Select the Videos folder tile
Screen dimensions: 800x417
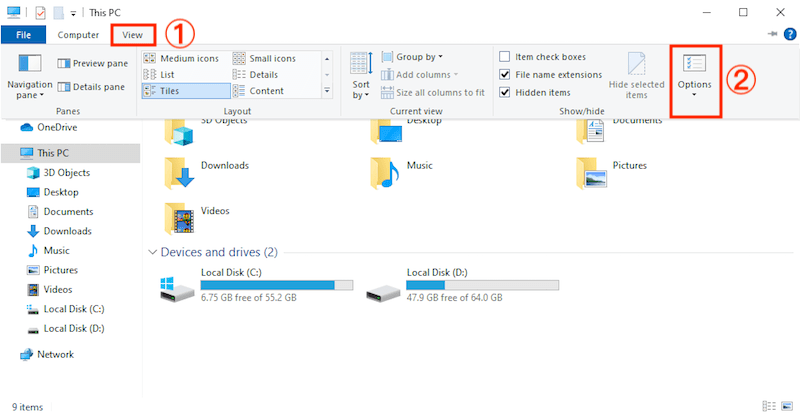click(x=197, y=218)
